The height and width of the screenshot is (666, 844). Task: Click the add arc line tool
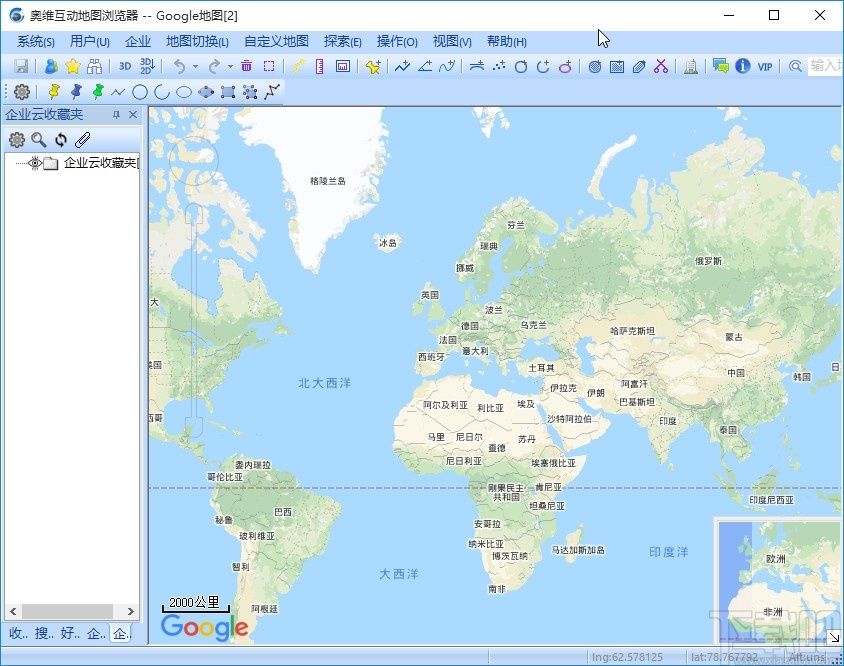point(476,66)
